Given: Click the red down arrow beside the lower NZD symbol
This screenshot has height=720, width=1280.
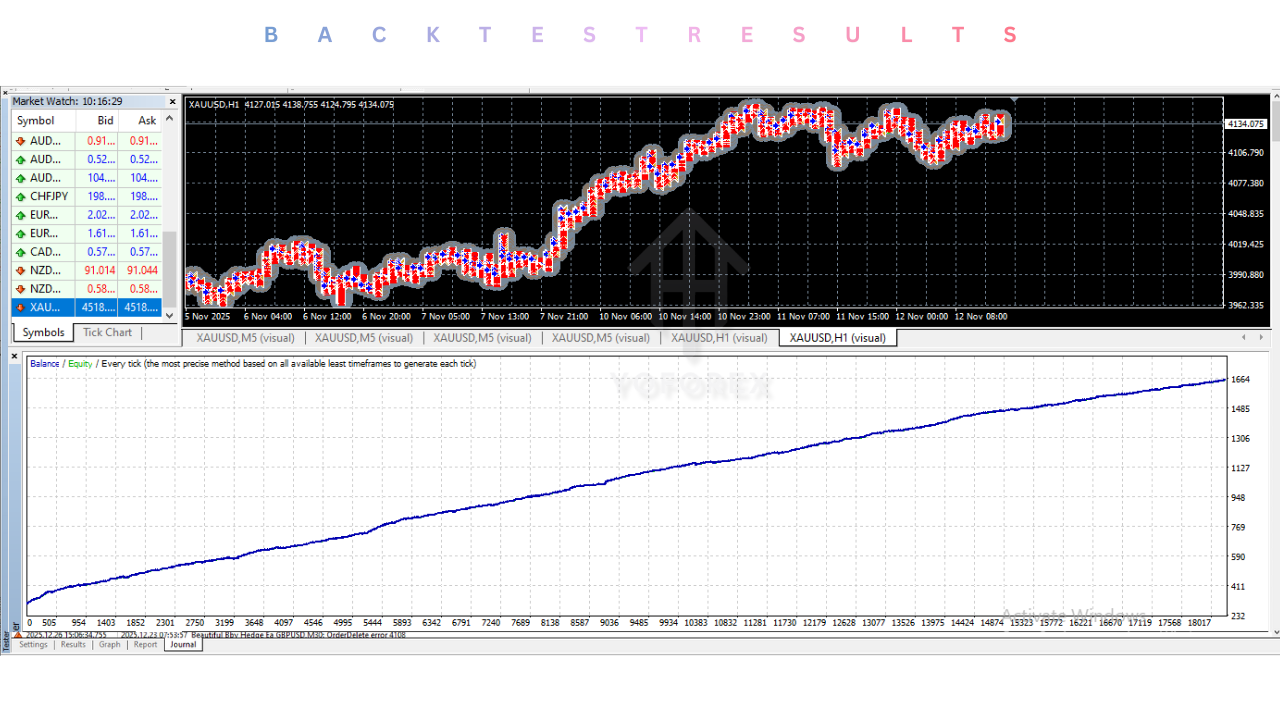Looking at the screenshot, I should point(20,288).
